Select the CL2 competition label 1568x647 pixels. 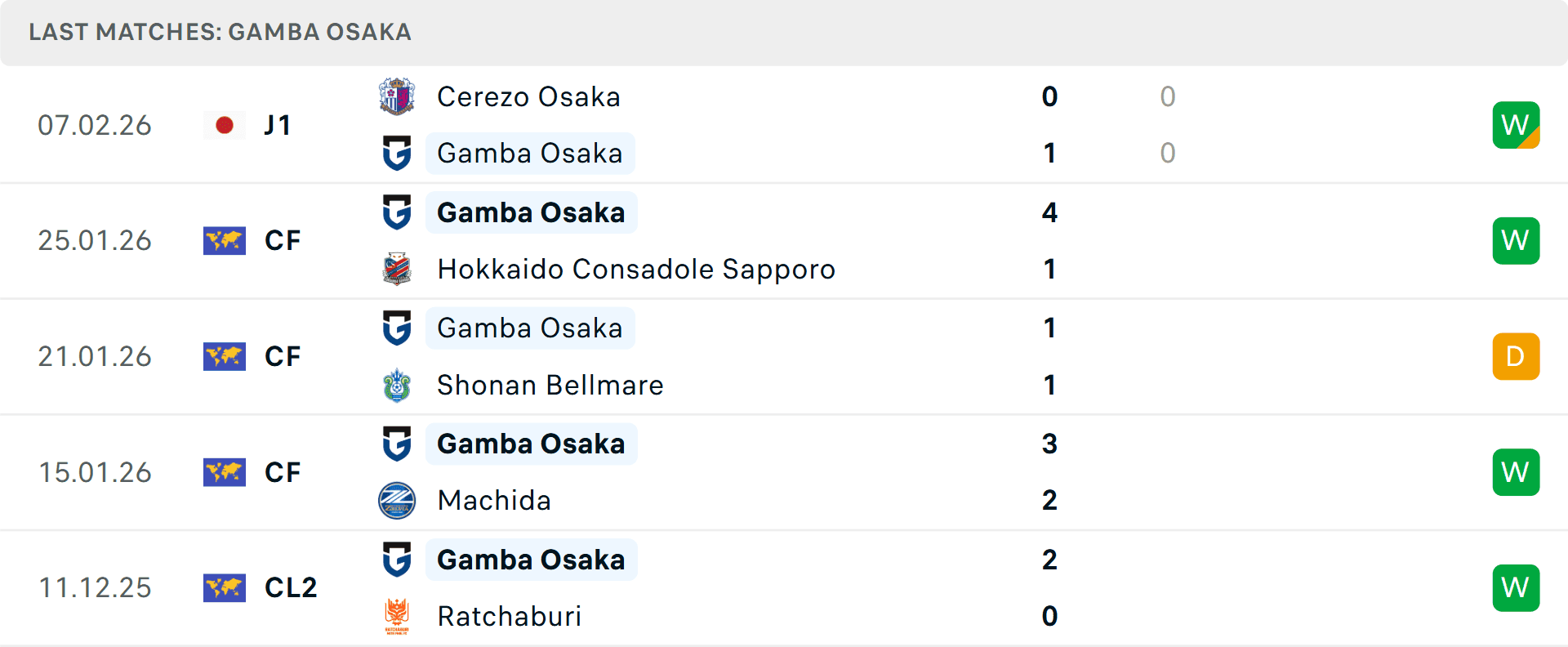click(290, 587)
